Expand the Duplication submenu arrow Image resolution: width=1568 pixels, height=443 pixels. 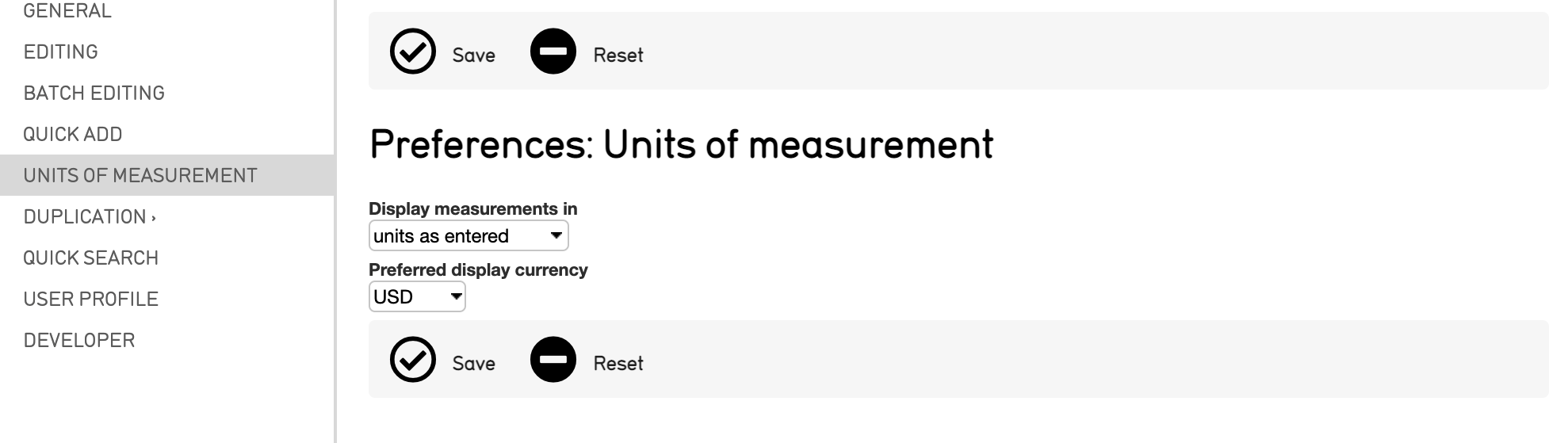tap(154, 217)
